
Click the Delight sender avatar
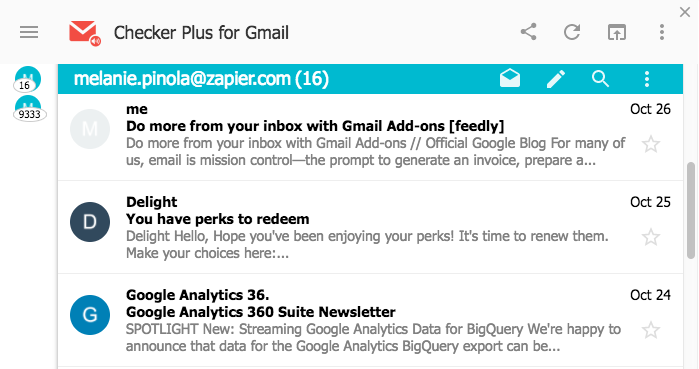click(90, 222)
